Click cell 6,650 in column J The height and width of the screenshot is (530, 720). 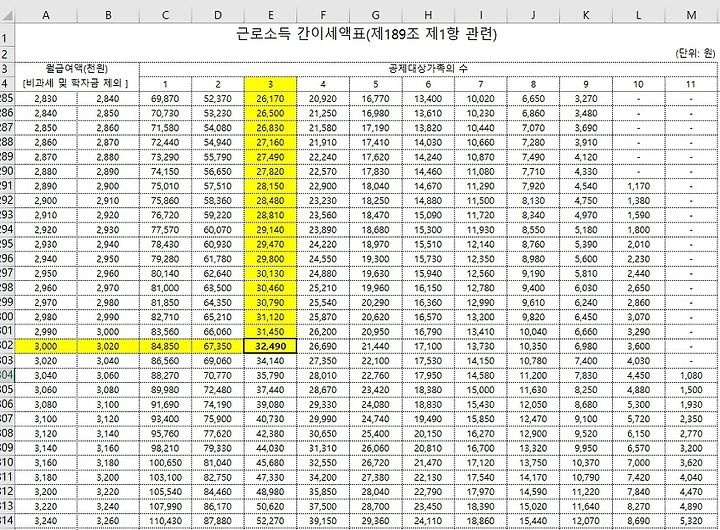tap(533, 98)
